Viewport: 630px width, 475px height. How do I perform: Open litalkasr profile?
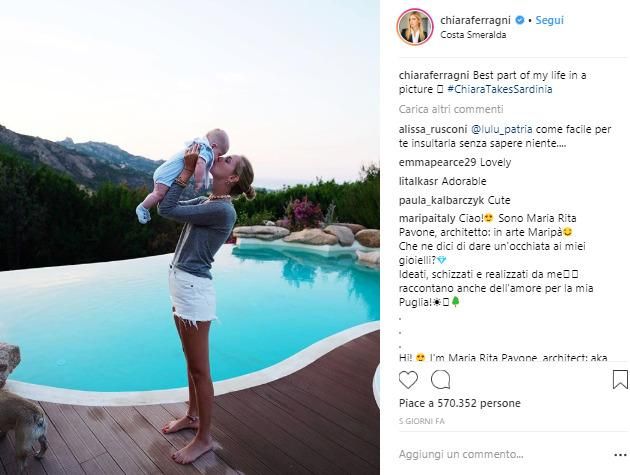click(418, 181)
